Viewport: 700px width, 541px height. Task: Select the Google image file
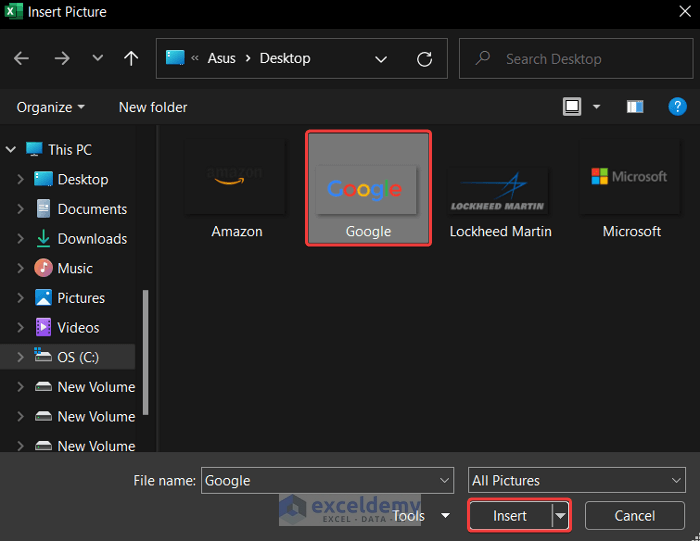coord(368,188)
